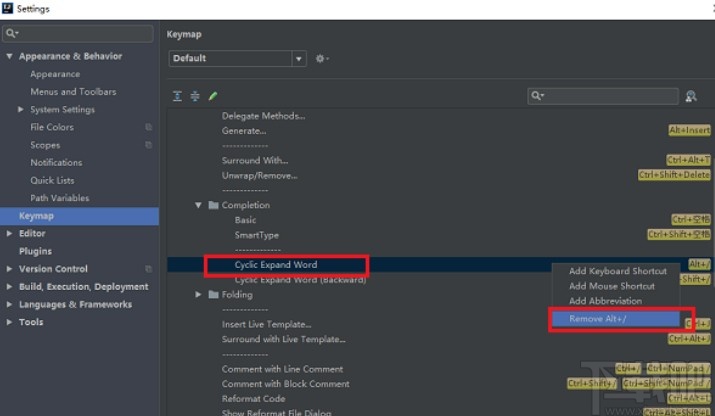Screen dimensions: 715x416
Task: Choose Remove Alt+/ from context menu
Action: (x=617, y=319)
